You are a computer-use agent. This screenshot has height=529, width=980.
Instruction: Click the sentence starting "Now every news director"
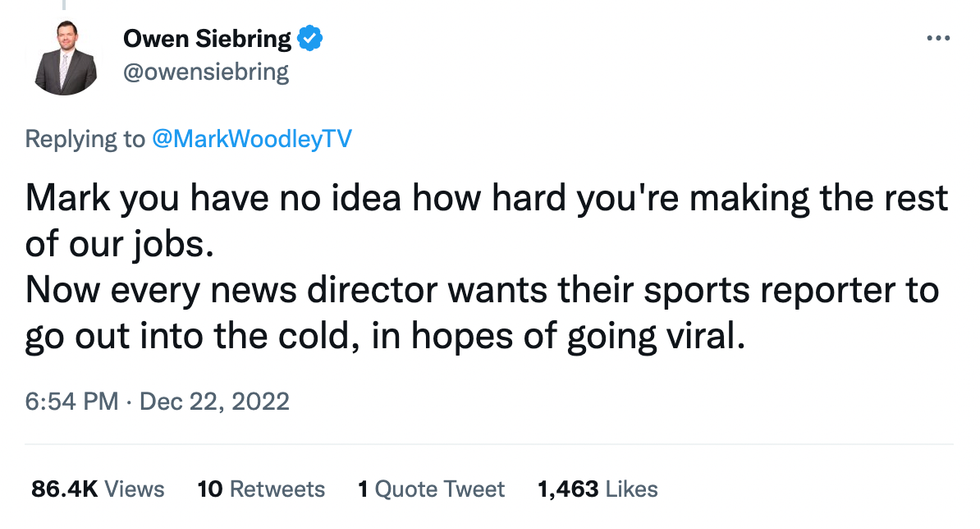pos(482,290)
